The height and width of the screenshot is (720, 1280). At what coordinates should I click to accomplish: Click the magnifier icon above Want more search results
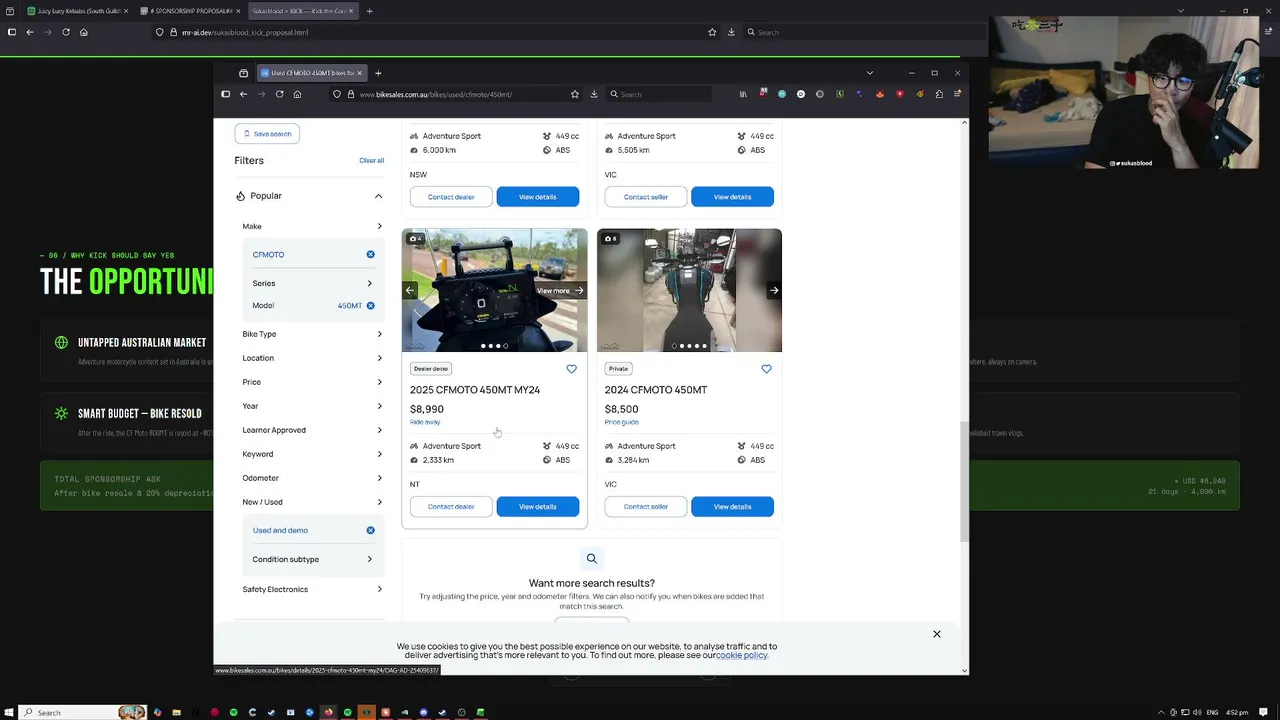tap(592, 559)
